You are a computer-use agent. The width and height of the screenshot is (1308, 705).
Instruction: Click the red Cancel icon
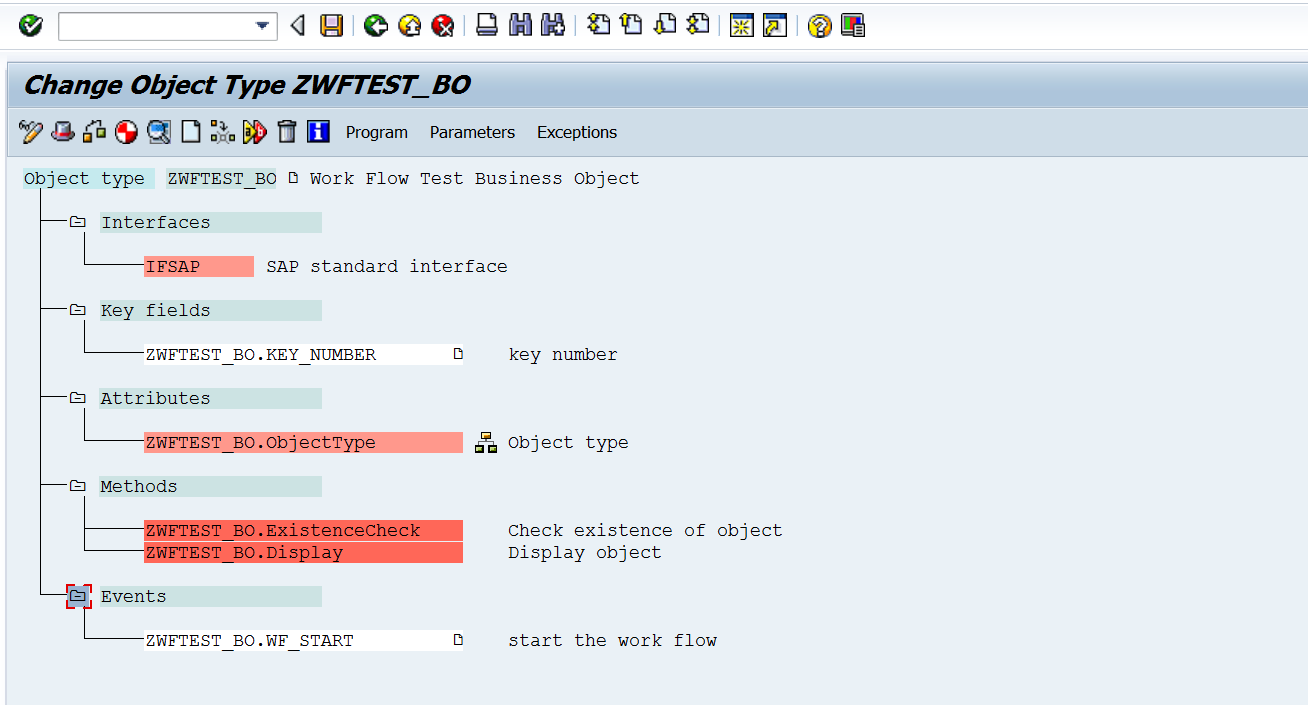click(443, 26)
